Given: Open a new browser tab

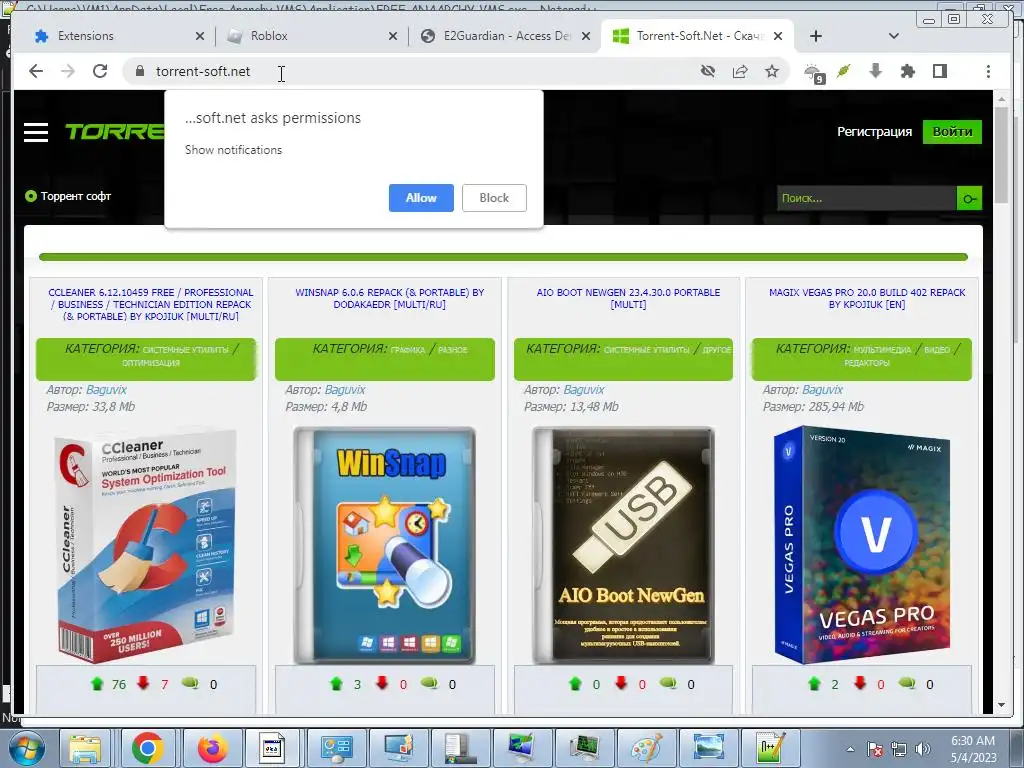Looking at the screenshot, I should pos(816,36).
